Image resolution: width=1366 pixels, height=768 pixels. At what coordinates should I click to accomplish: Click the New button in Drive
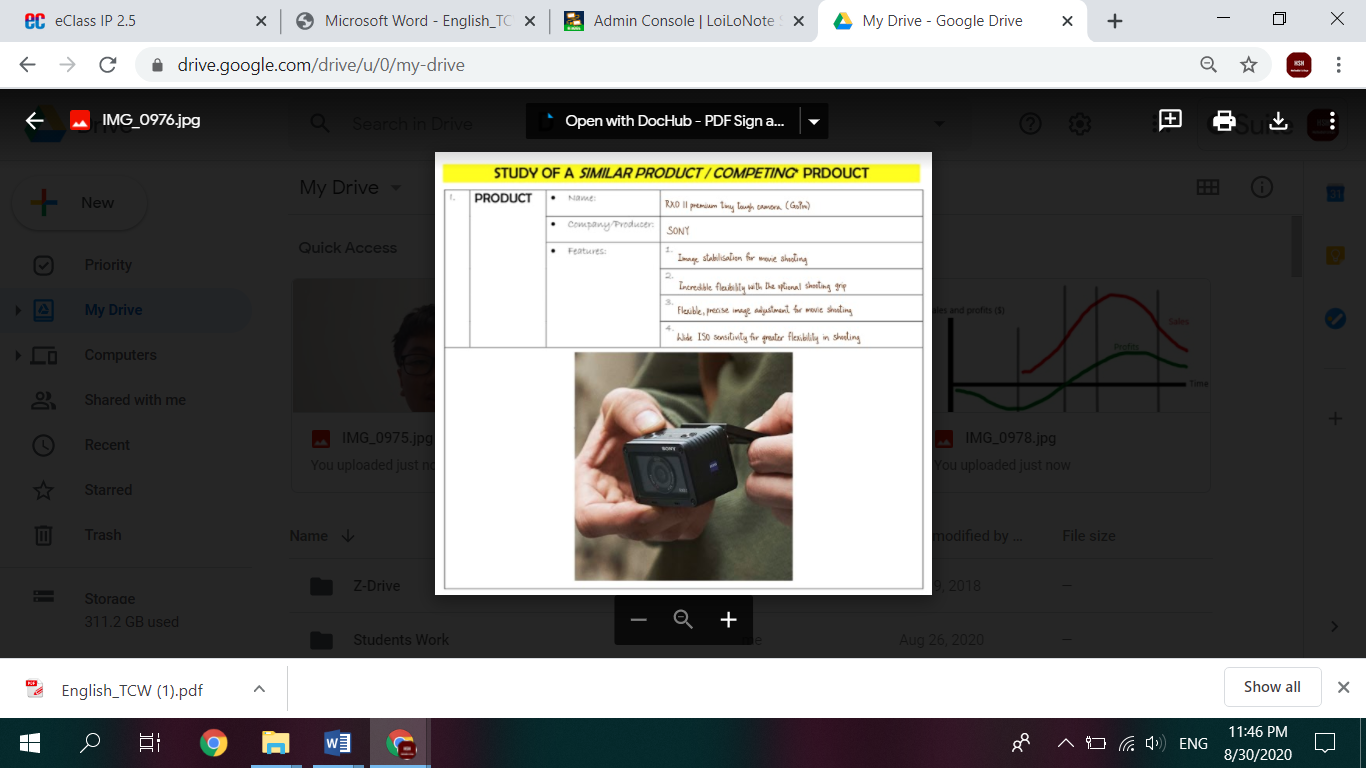coord(80,203)
